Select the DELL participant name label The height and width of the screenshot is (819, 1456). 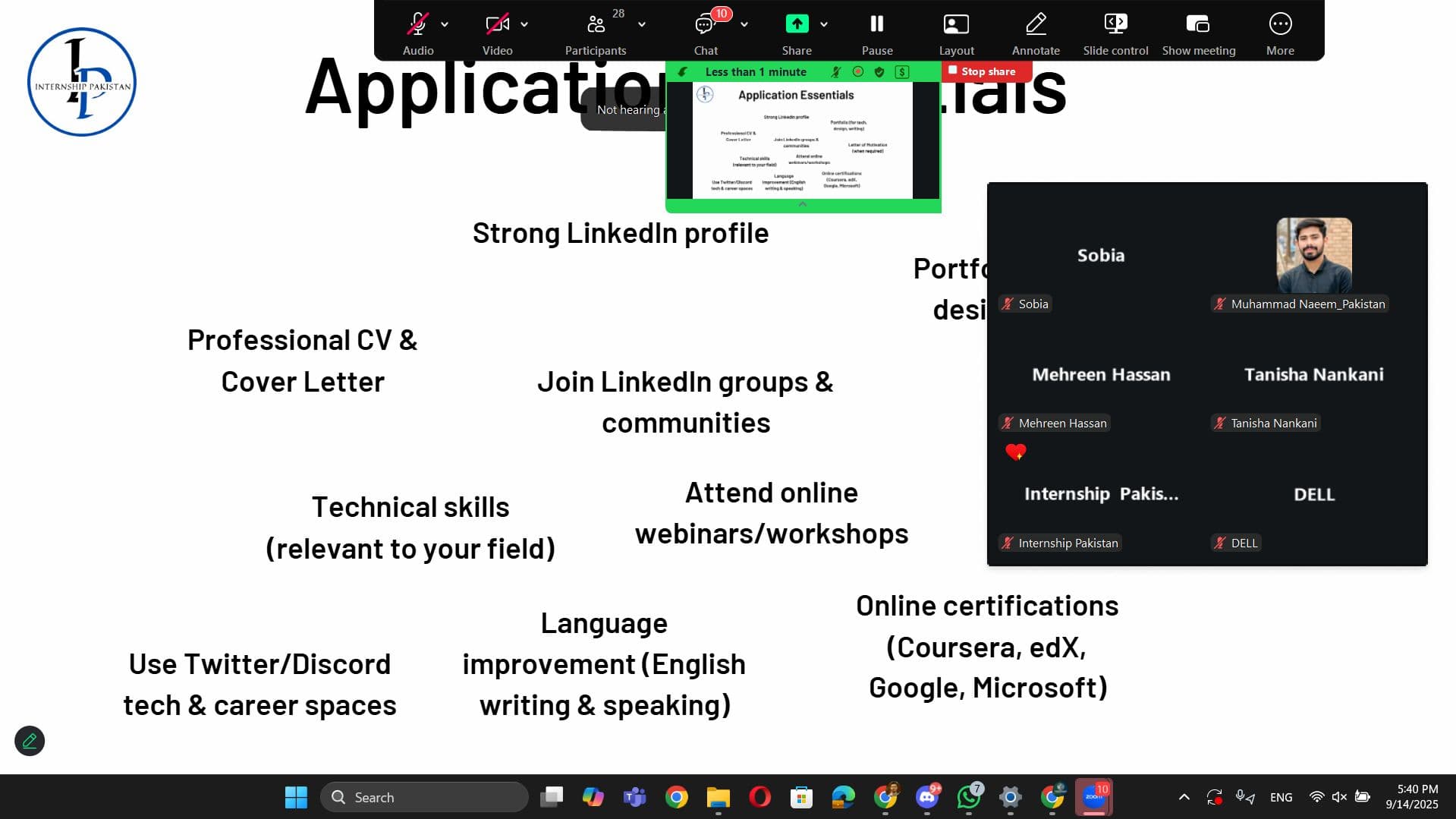[x=1237, y=543]
